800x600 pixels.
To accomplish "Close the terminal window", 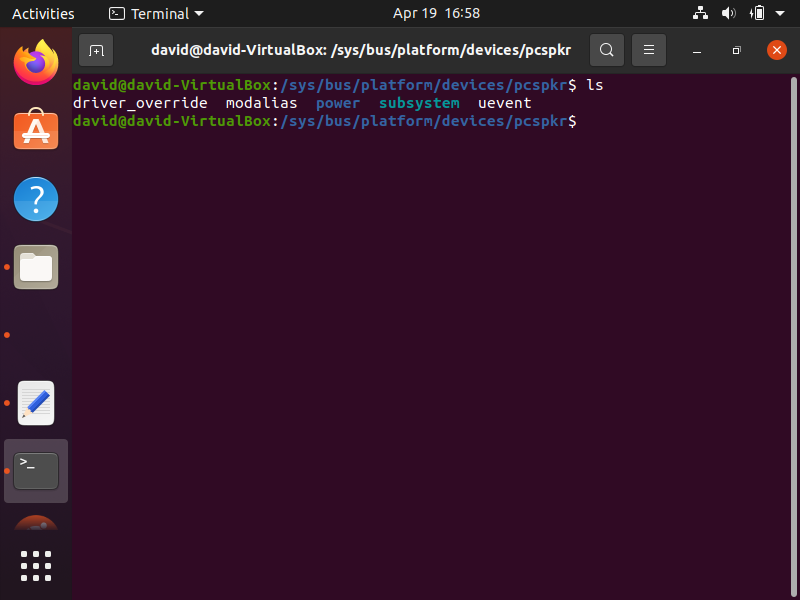I will tap(776, 50).
